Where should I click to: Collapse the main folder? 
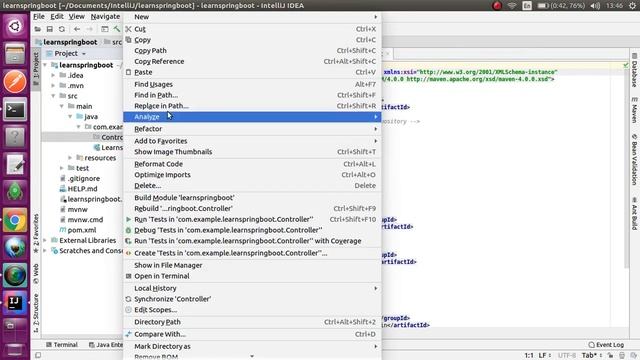point(62,106)
